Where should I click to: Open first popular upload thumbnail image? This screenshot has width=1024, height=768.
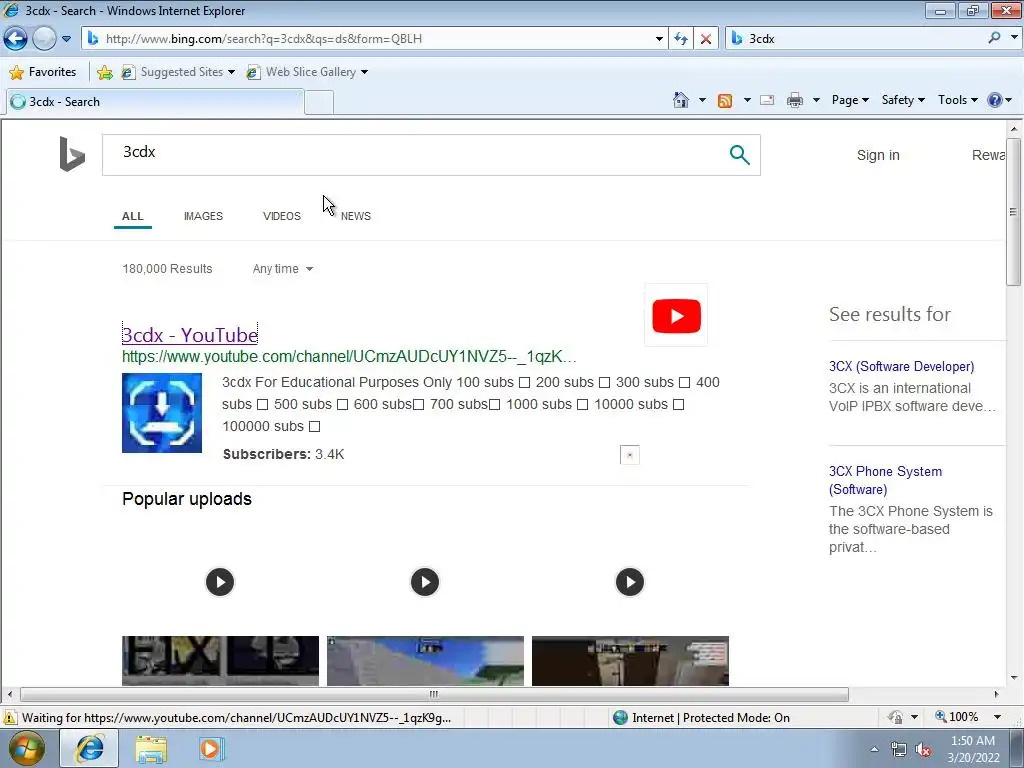pyautogui.click(x=220, y=661)
